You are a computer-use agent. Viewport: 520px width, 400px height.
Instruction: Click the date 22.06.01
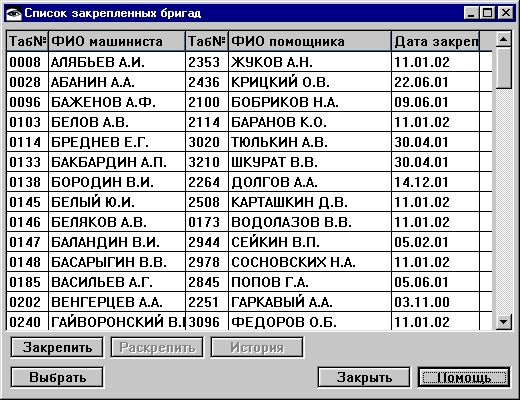click(x=422, y=82)
